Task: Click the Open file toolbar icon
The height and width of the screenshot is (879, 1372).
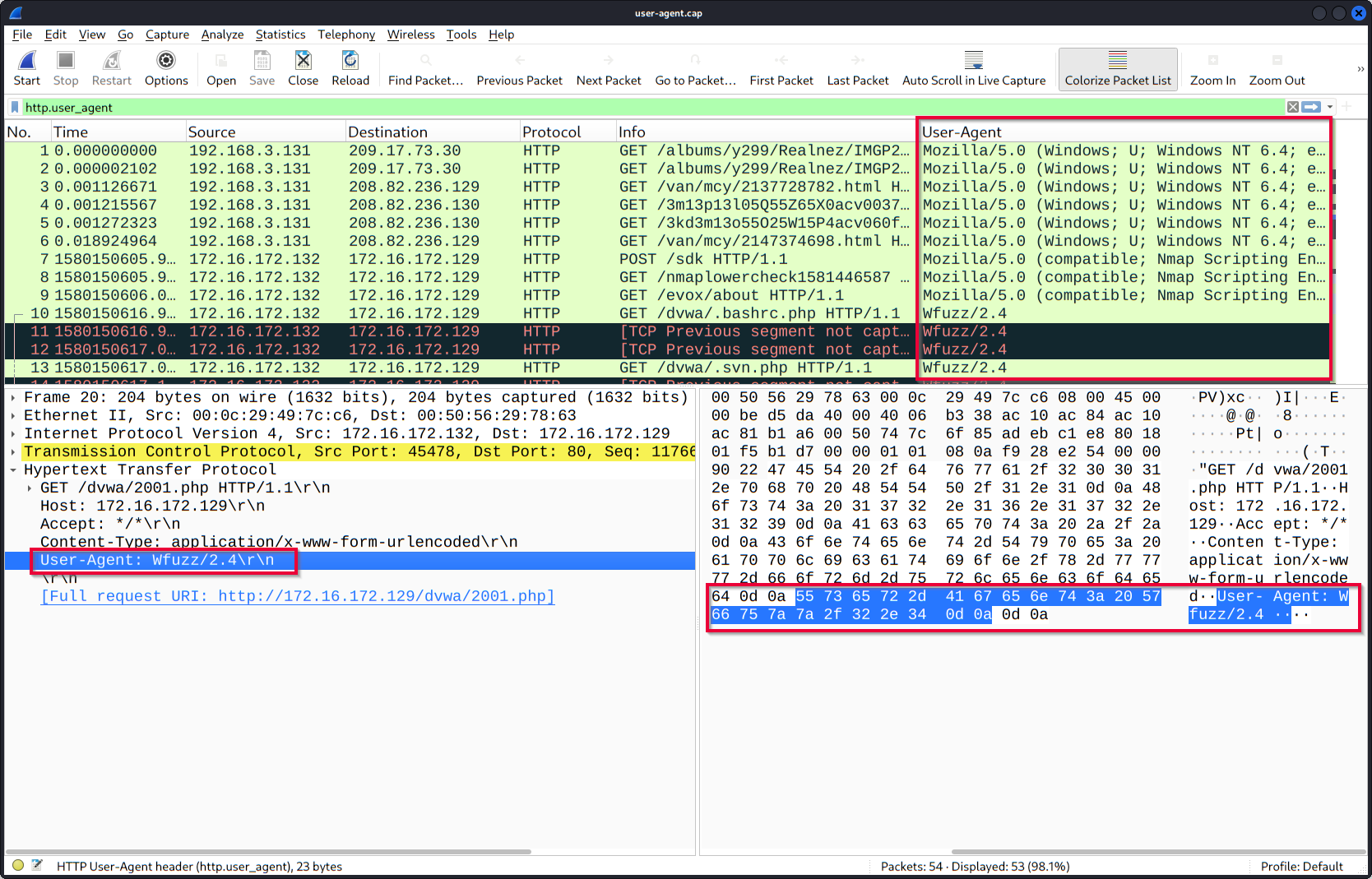Action: coord(220,61)
